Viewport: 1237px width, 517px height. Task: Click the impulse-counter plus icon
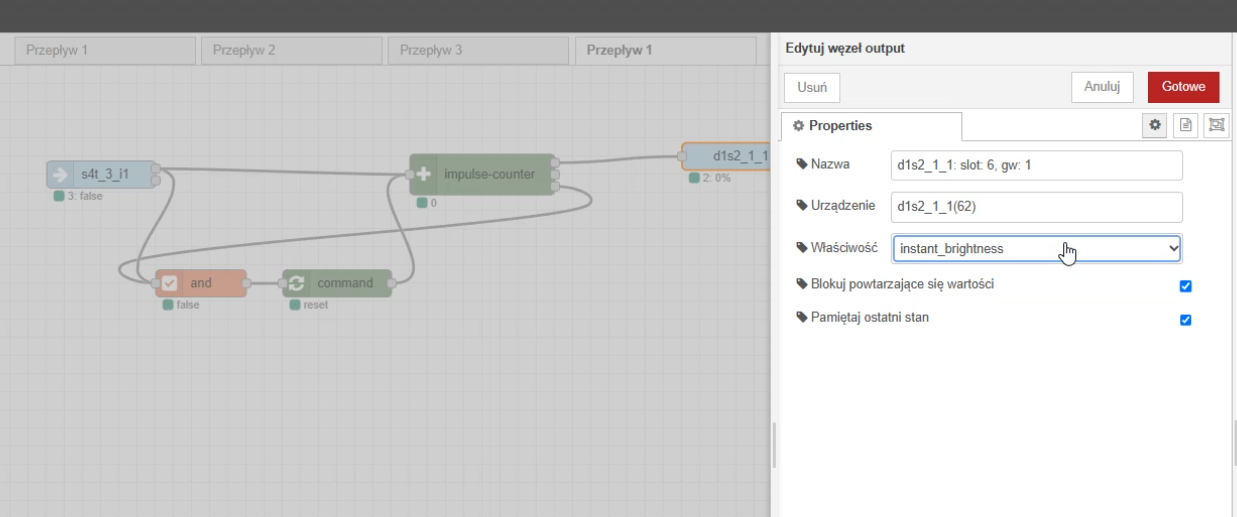tap(423, 174)
